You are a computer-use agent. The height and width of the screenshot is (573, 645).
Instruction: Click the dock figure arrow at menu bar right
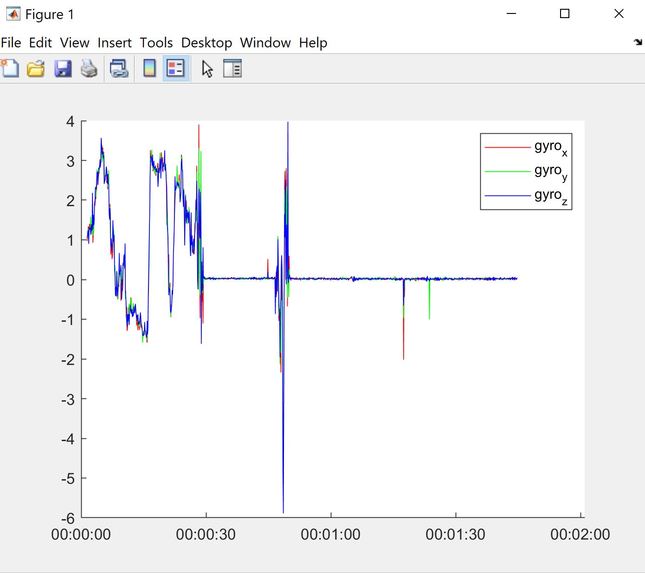pos(638,42)
